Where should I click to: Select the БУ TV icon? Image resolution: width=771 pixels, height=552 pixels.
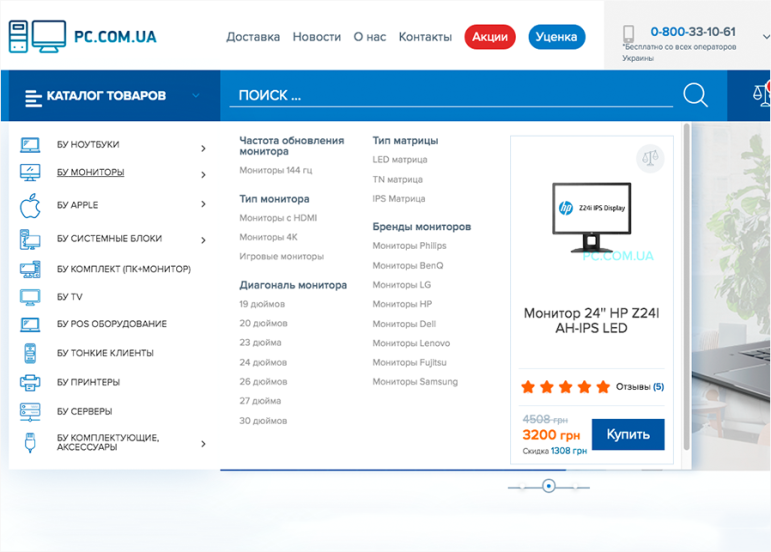click(30, 297)
